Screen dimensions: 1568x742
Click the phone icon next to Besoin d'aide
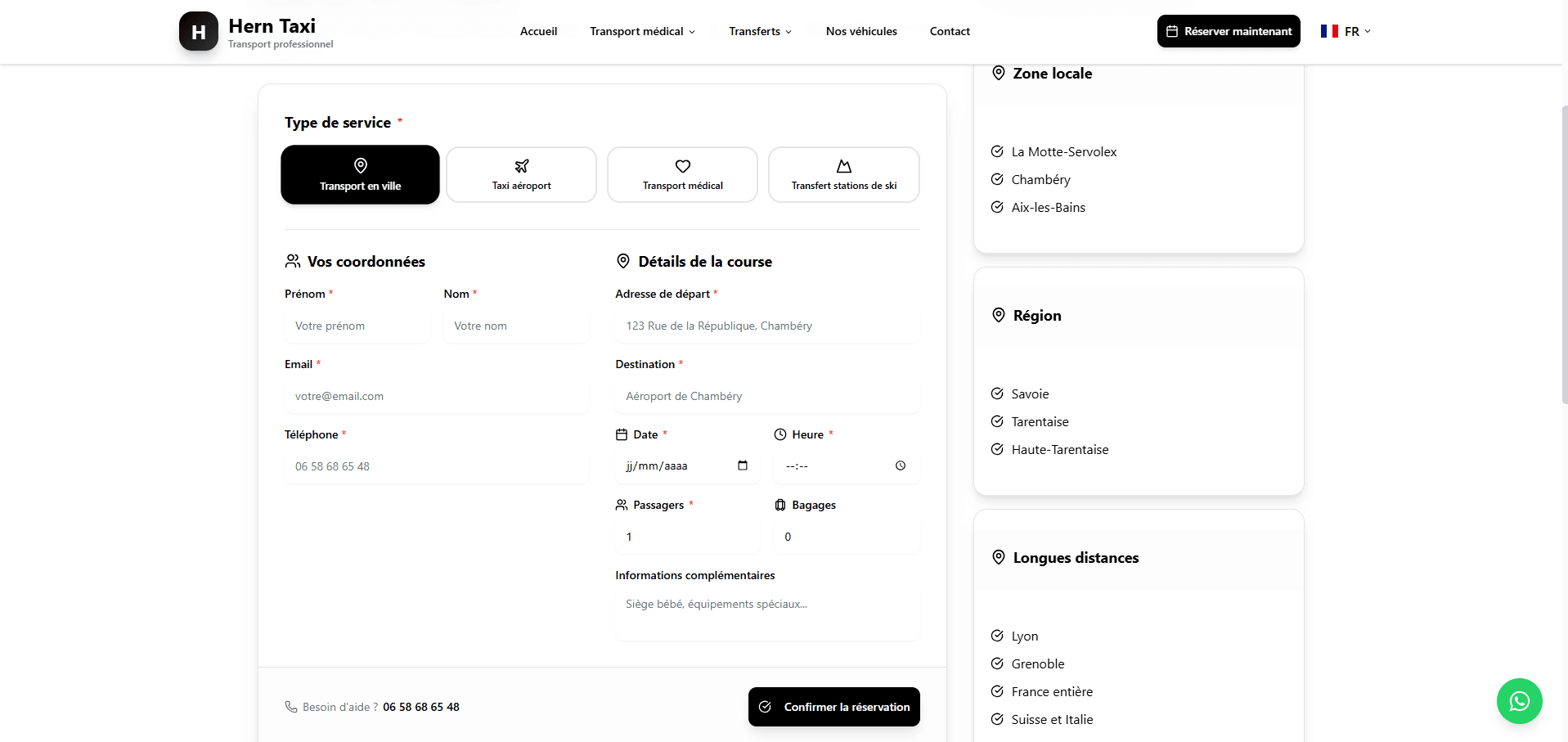click(291, 707)
